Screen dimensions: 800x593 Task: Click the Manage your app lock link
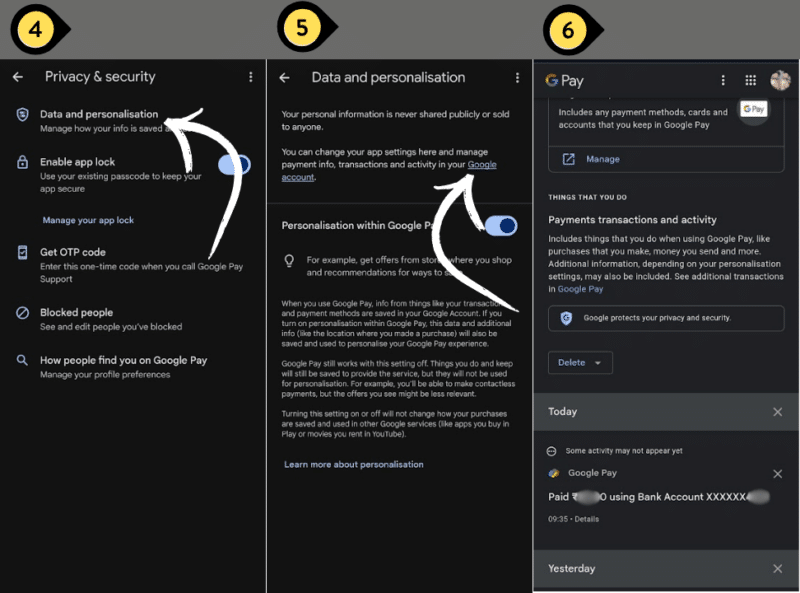coord(88,220)
